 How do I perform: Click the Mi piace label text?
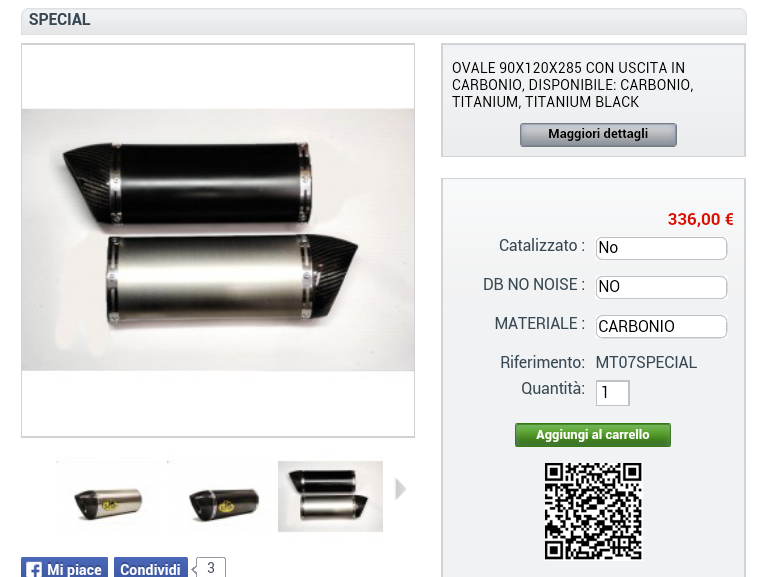tap(74, 570)
